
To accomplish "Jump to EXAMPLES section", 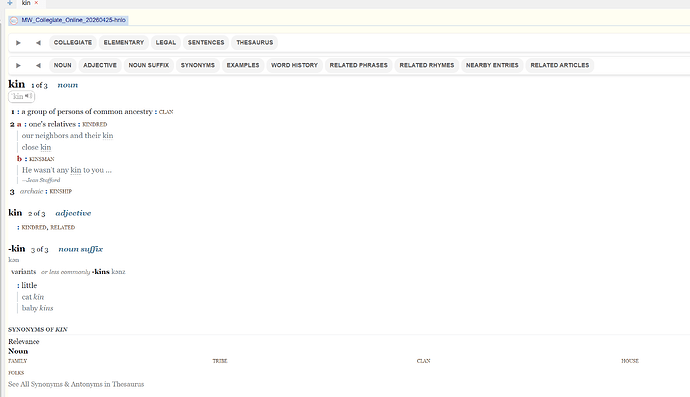I will [x=243, y=65].
